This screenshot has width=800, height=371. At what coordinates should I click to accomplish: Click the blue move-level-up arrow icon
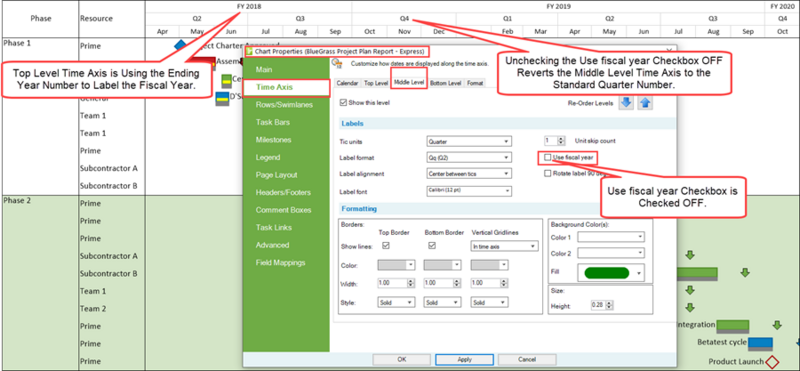tap(645, 103)
